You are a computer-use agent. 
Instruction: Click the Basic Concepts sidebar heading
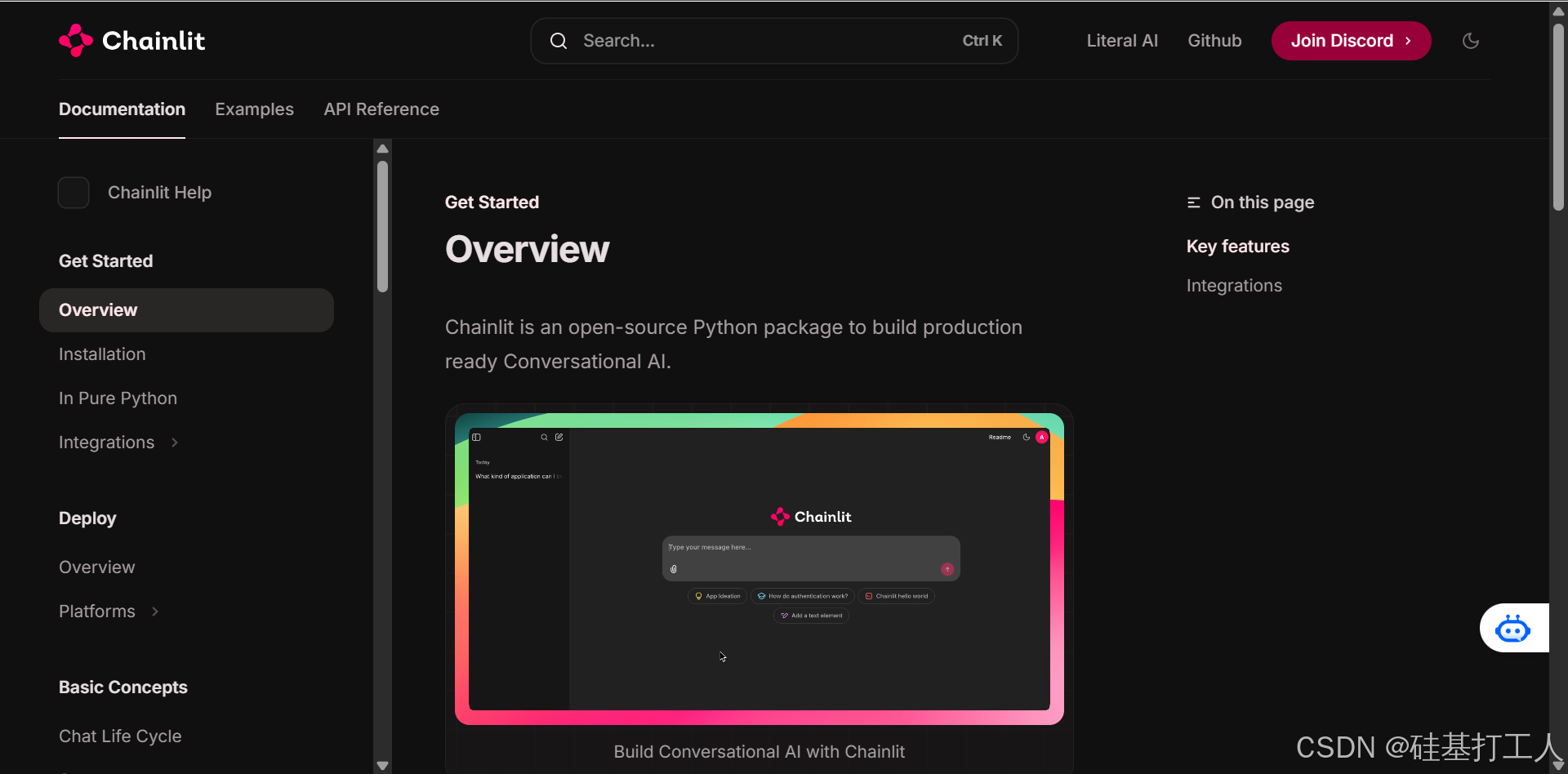point(122,687)
